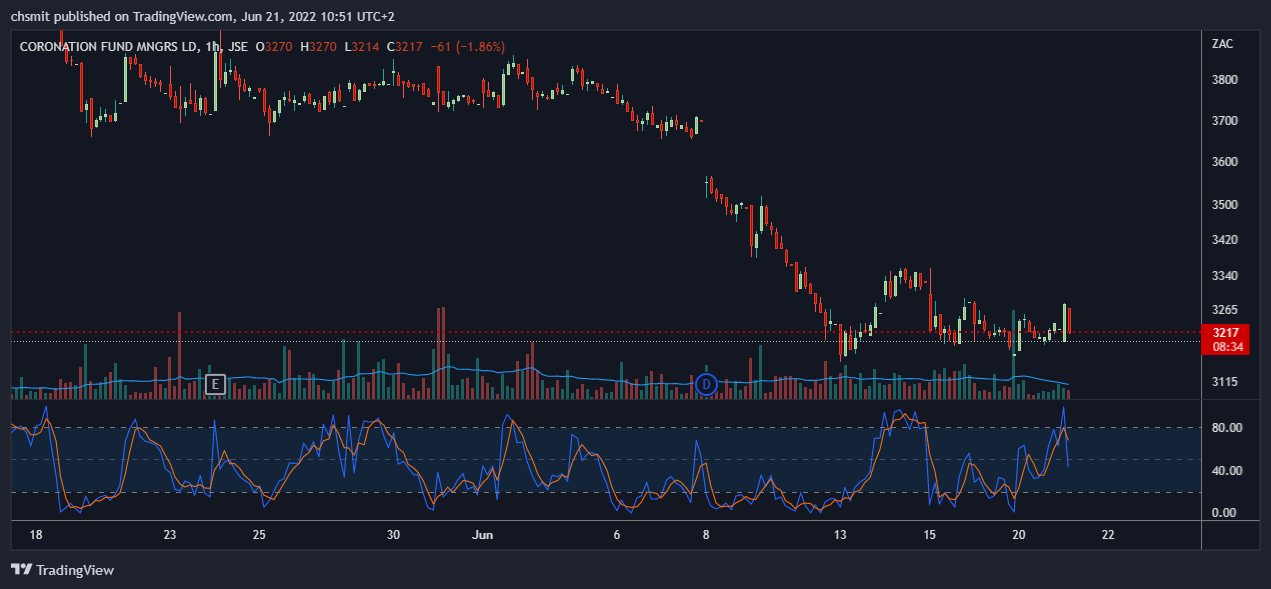Click the 40.00 oscillator axis label

coord(1226,471)
